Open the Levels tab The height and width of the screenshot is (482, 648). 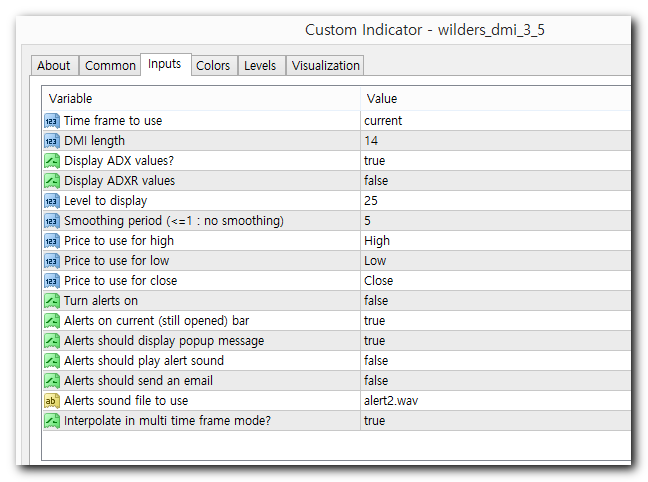click(x=260, y=66)
